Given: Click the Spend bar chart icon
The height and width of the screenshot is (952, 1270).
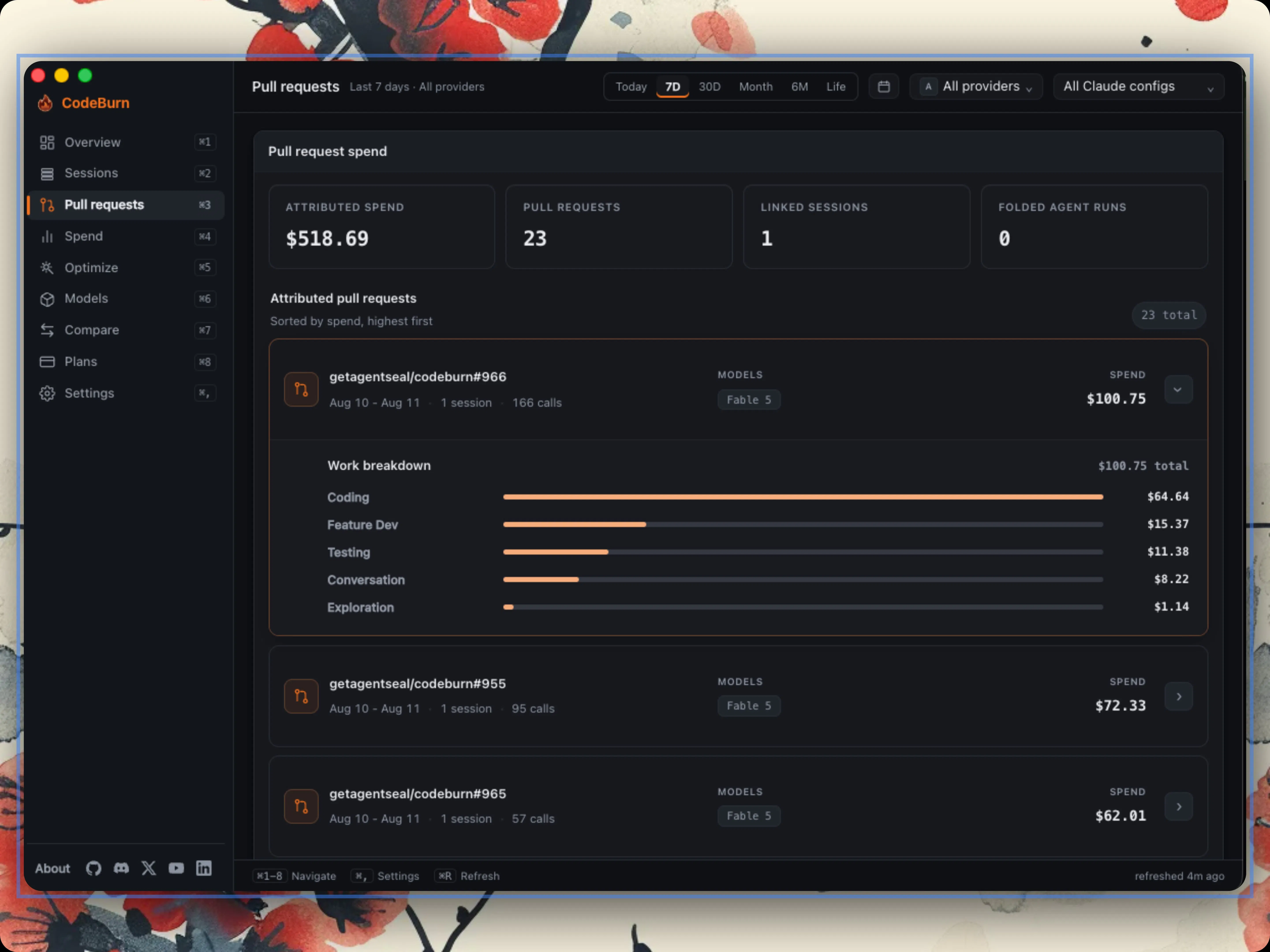Looking at the screenshot, I should 47,236.
